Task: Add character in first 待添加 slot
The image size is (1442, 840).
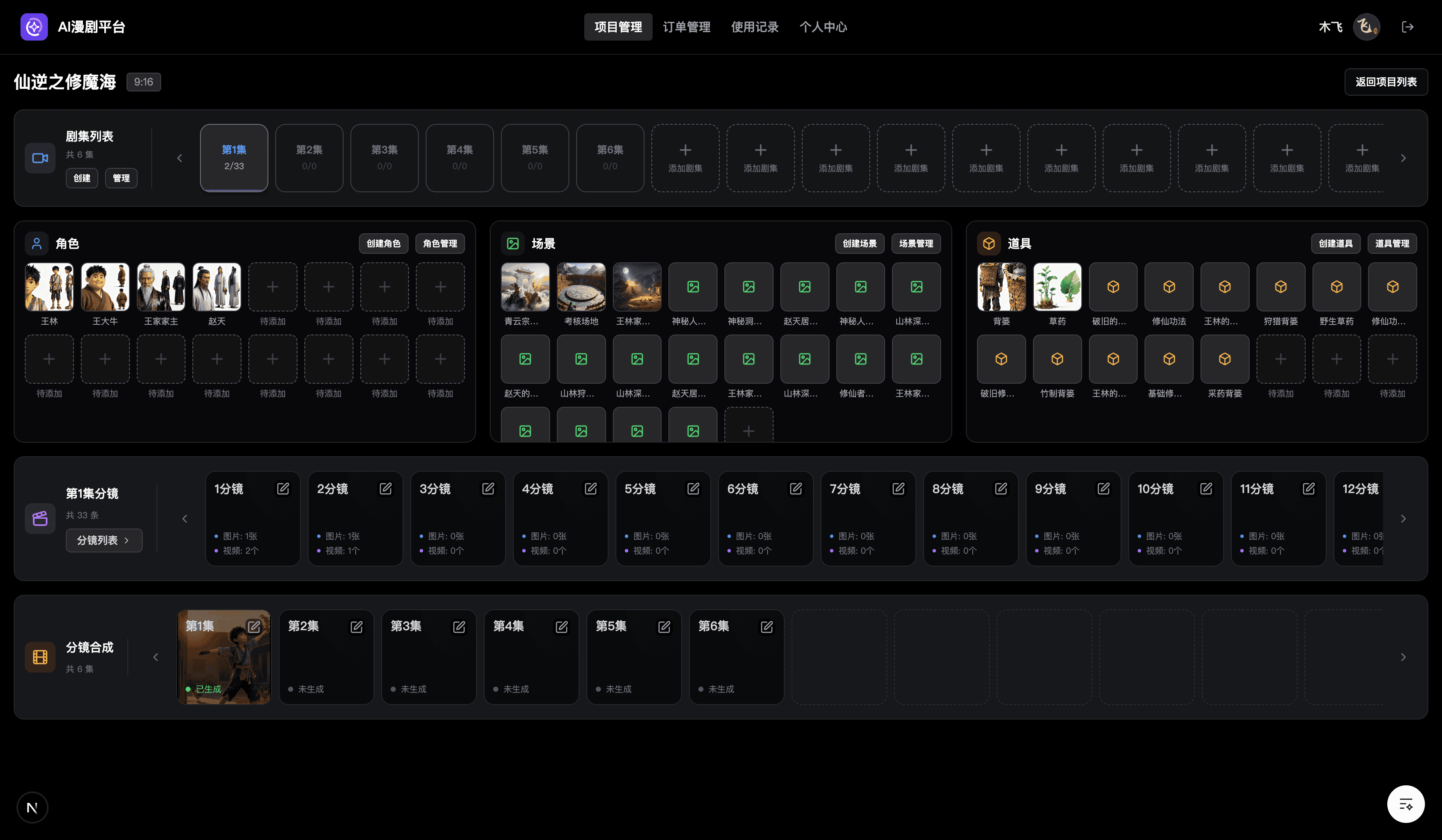Action: pyautogui.click(x=272, y=287)
